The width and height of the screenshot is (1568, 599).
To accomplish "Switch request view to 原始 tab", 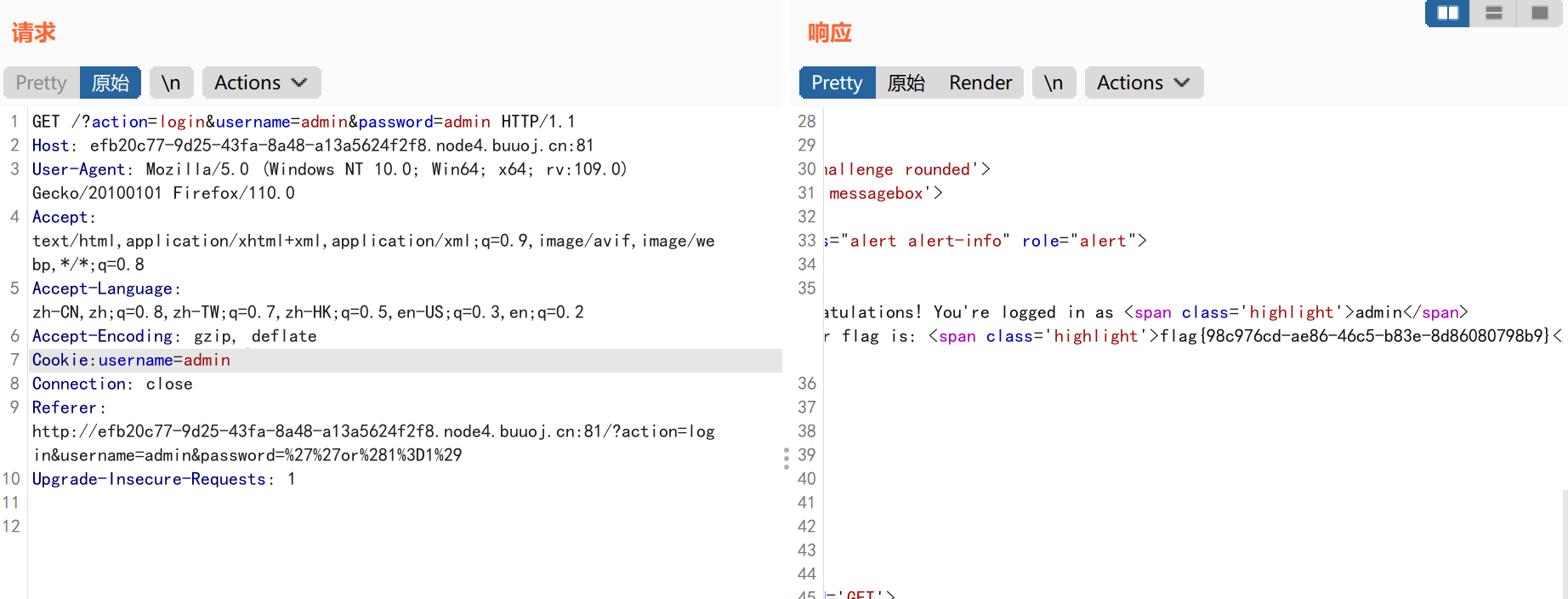I will click(111, 83).
